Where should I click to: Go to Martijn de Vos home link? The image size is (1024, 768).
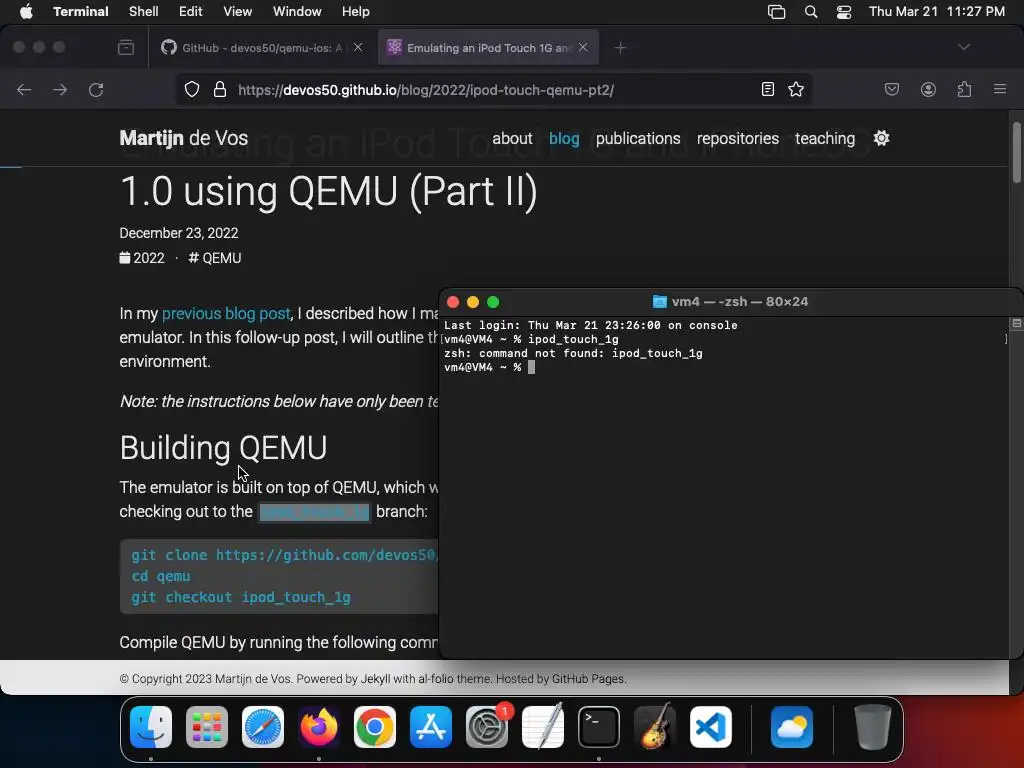(x=184, y=138)
